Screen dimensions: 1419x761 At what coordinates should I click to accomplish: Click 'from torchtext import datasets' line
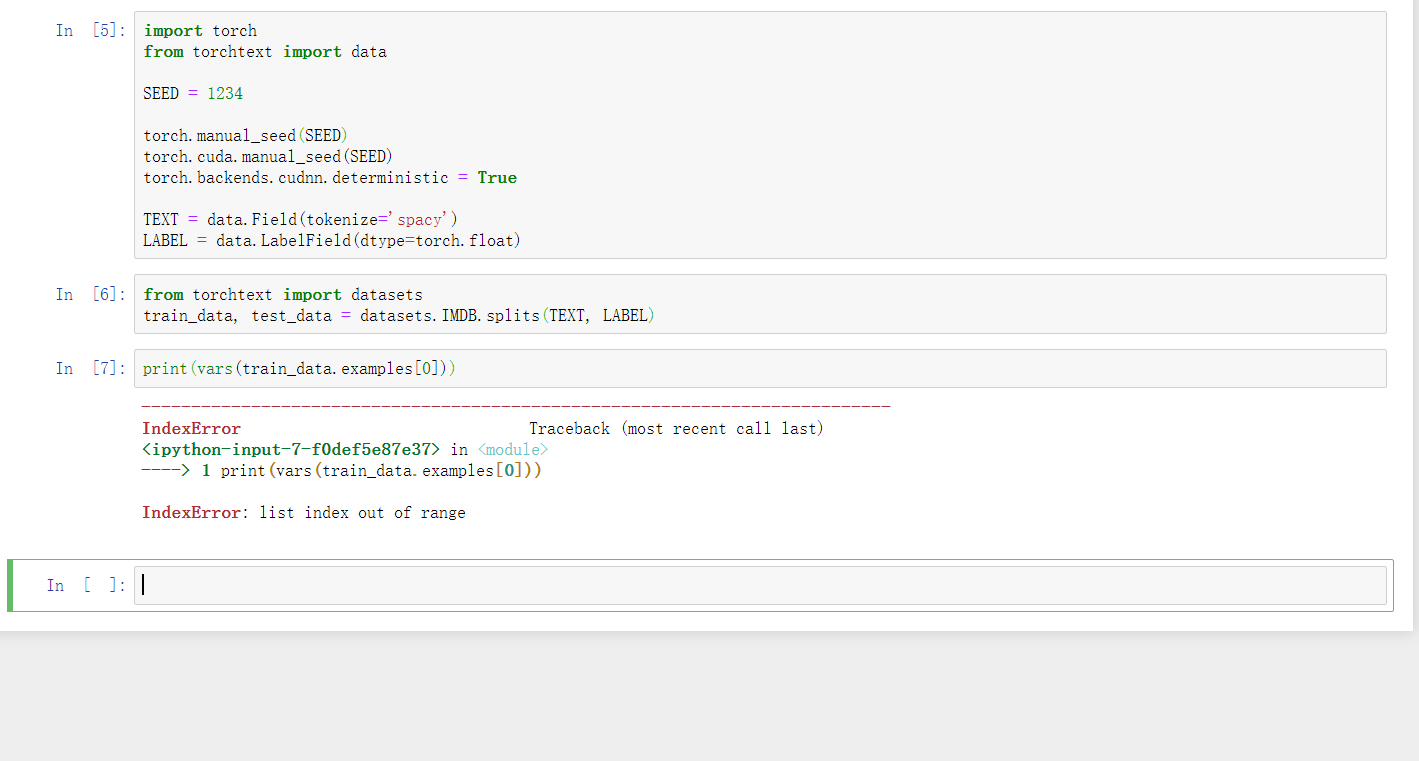tap(283, 294)
